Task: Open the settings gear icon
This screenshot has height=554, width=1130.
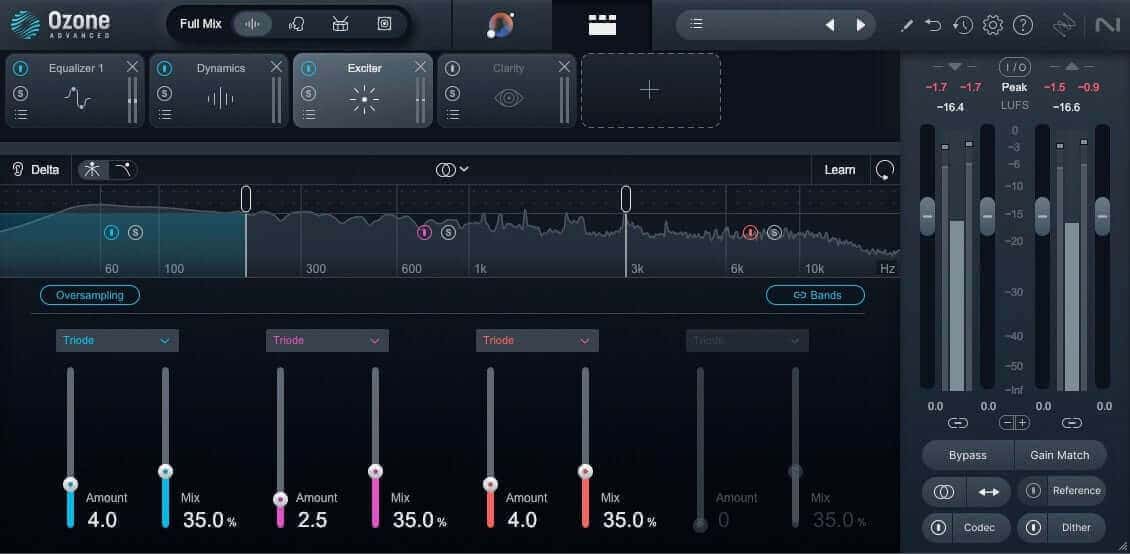Action: 993,25
